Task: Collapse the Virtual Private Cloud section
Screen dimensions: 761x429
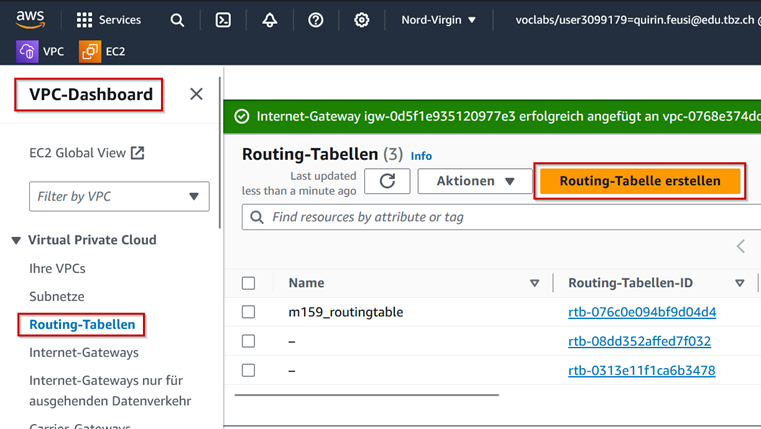Action: coord(17,240)
